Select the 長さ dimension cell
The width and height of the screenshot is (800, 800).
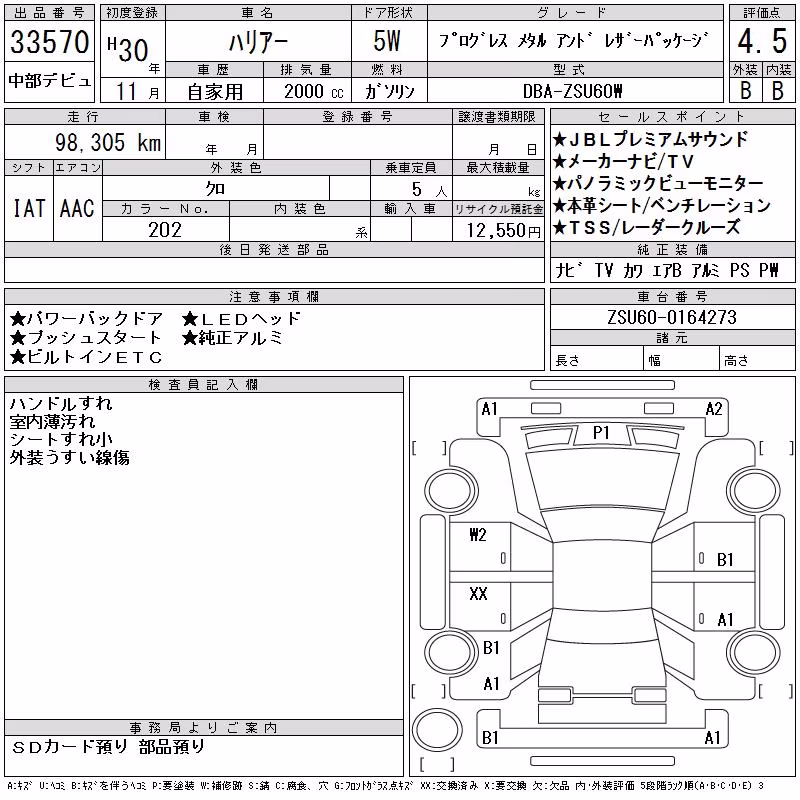click(x=596, y=358)
